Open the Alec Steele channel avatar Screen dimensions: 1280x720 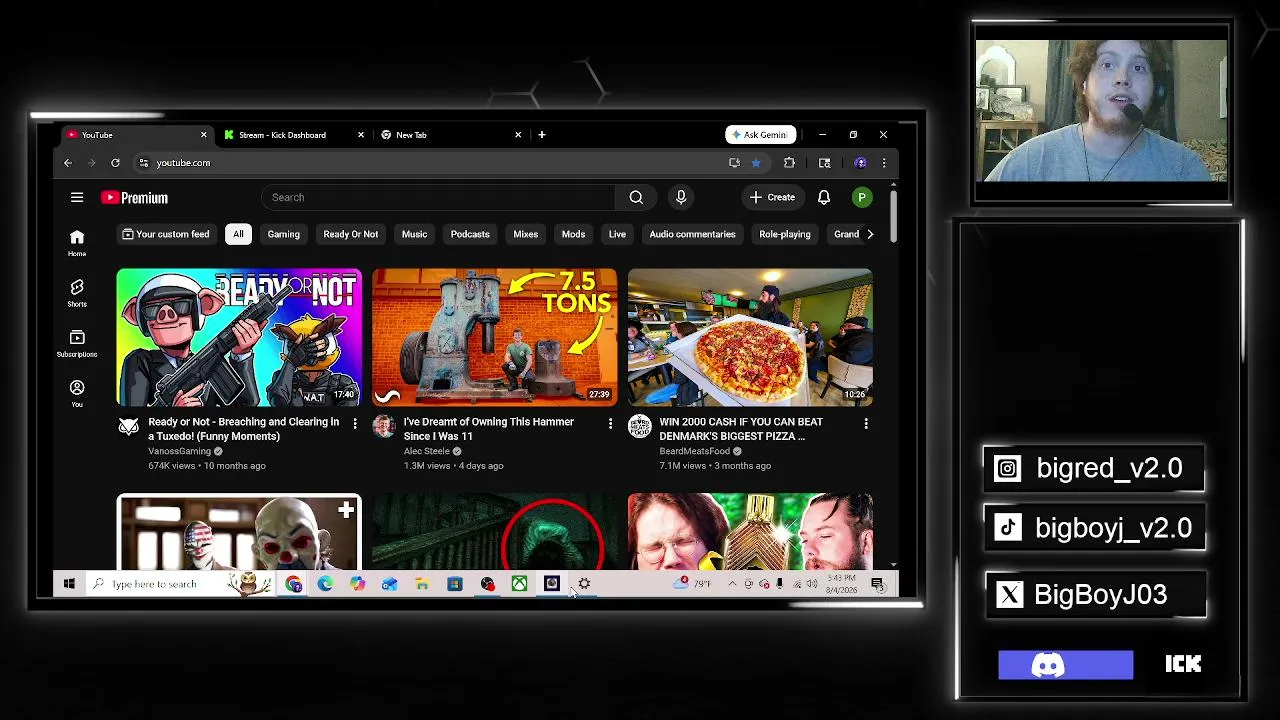click(x=384, y=427)
